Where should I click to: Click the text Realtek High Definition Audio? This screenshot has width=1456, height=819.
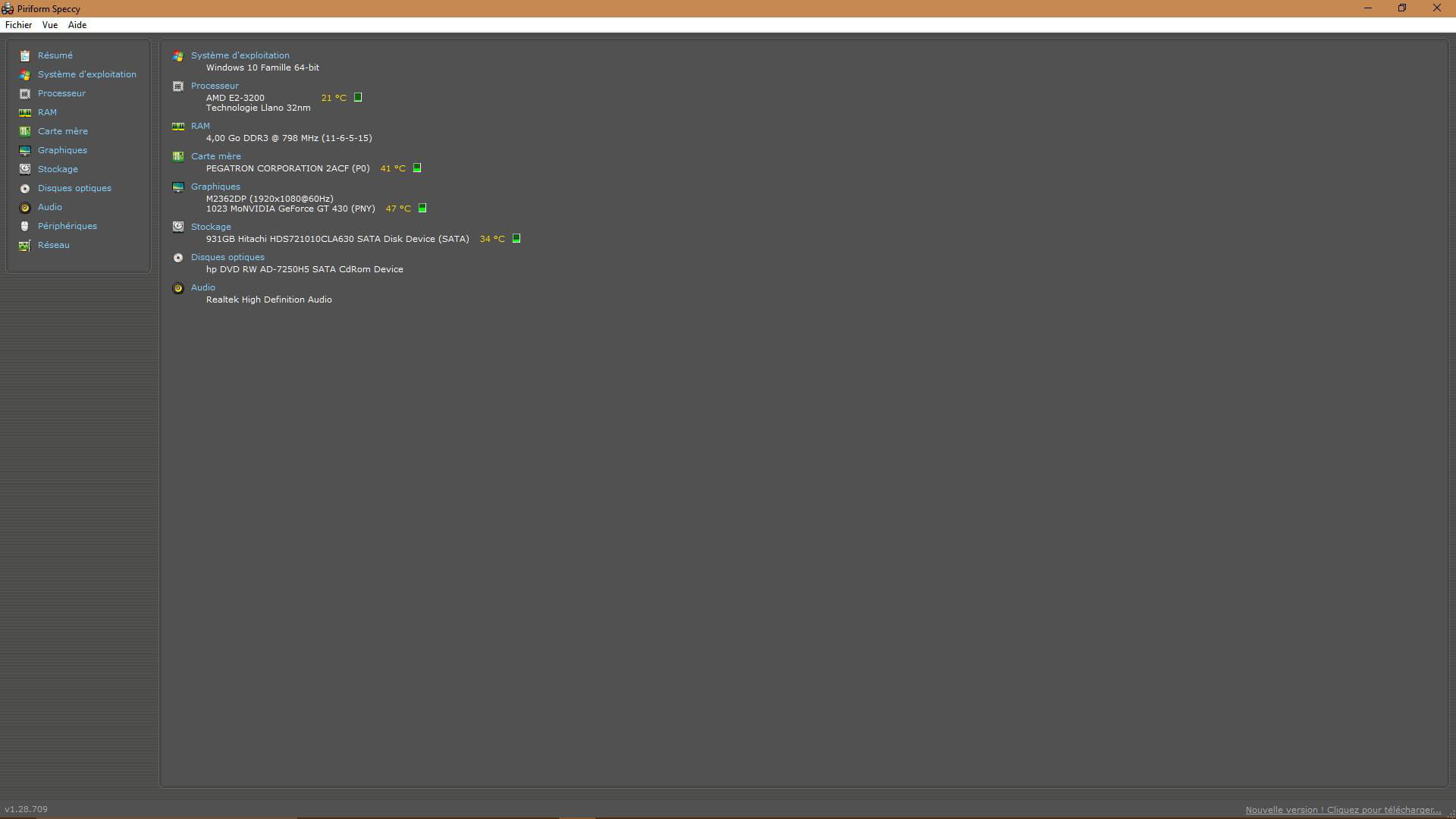pos(269,300)
